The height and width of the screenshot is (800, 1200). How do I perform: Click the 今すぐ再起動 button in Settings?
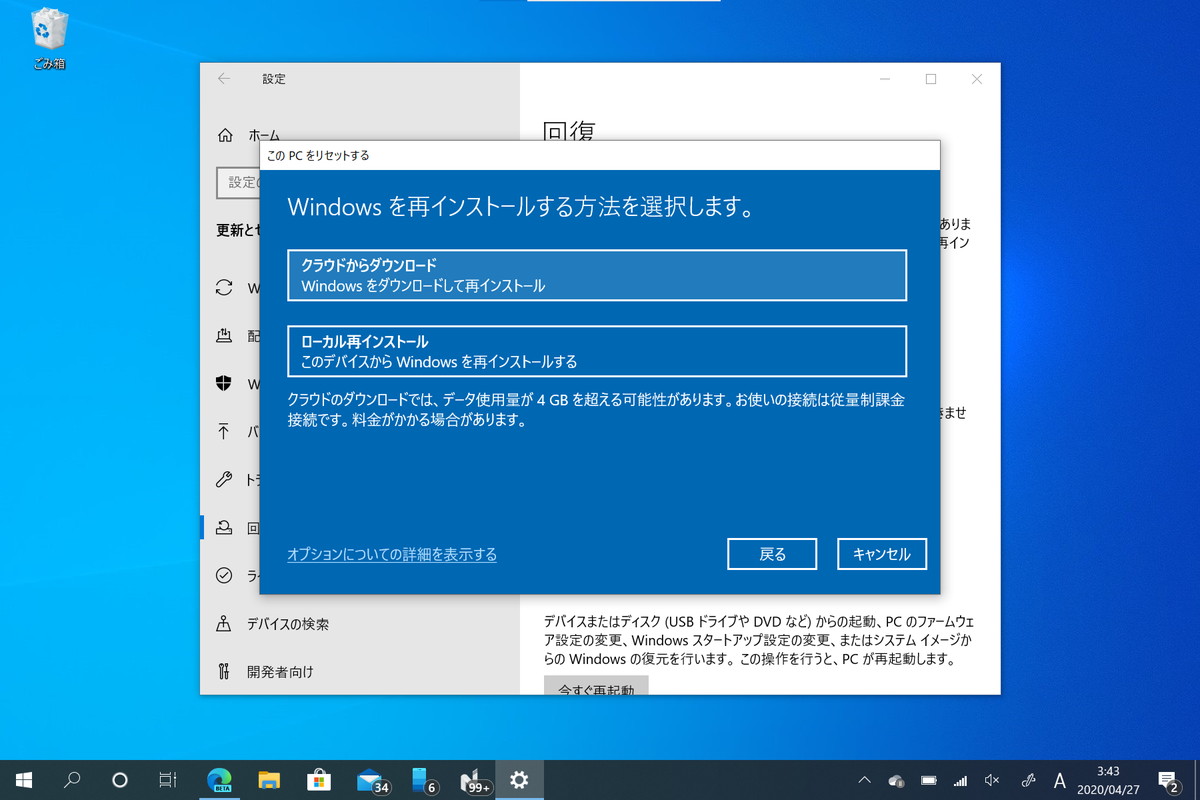[596, 685]
